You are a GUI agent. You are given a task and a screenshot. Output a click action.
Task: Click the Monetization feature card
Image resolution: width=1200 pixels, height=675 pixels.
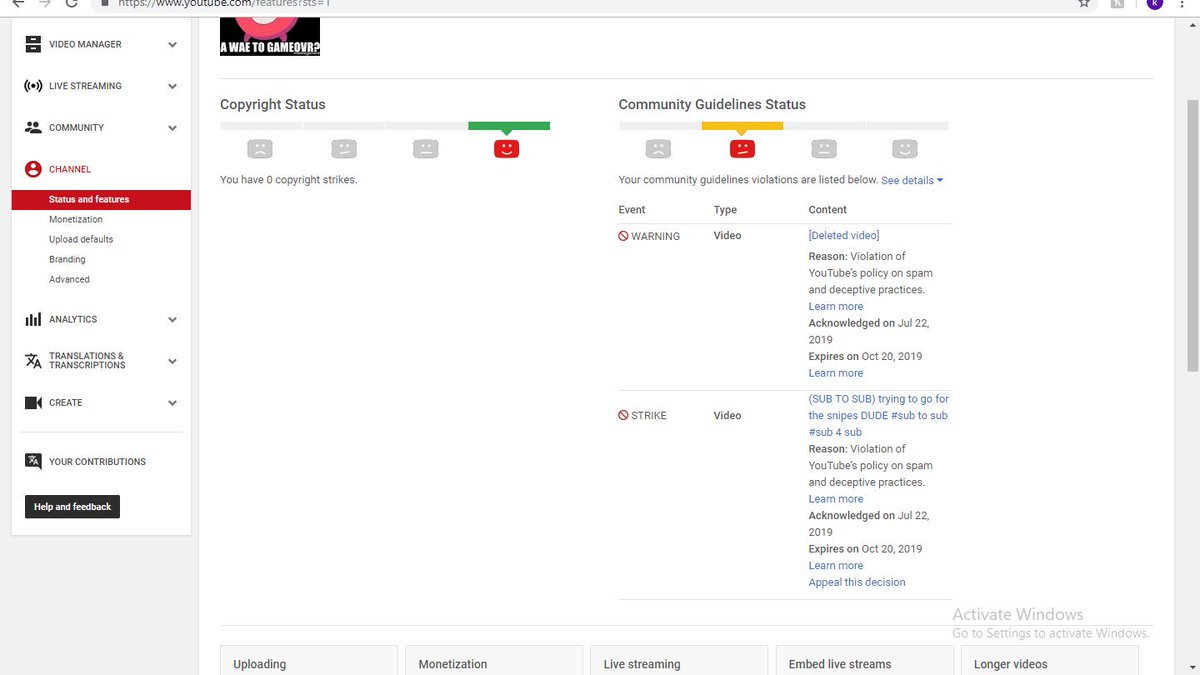(x=494, y=660)
